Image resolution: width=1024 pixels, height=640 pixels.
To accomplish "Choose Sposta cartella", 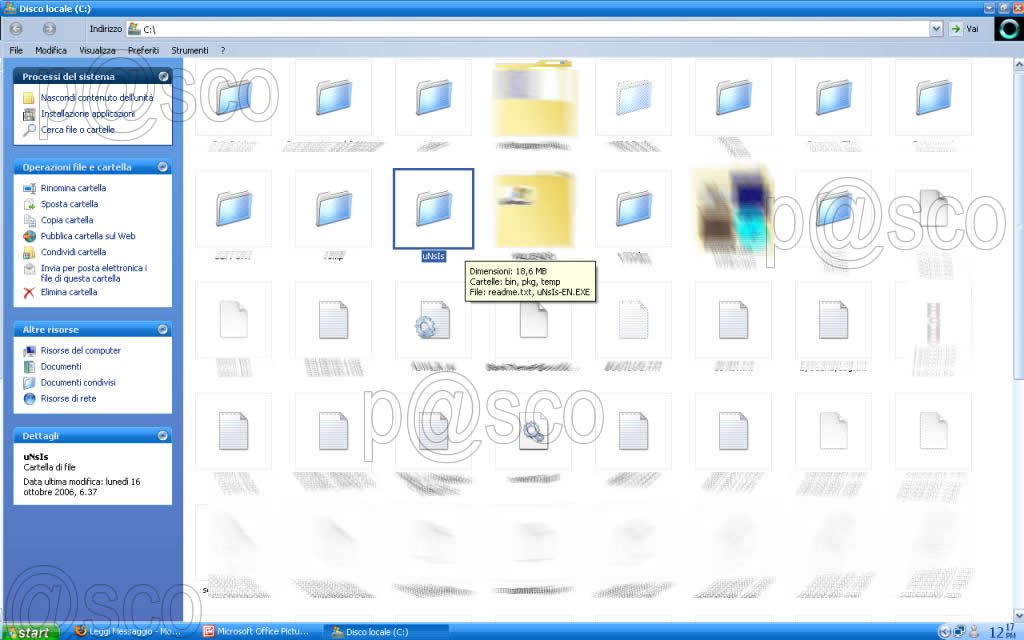I will click(x=69, y=204).
